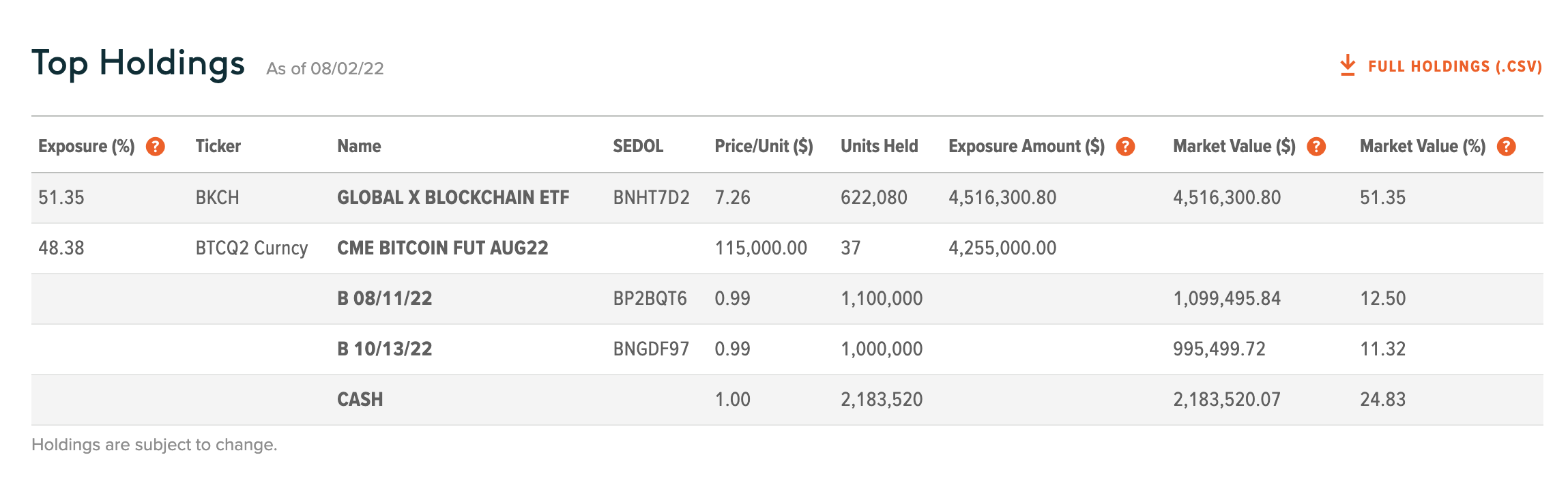The image size is (1568, 483).
Task: Click the 48.38 exposure percent cell
Action: tap(61, 248)
